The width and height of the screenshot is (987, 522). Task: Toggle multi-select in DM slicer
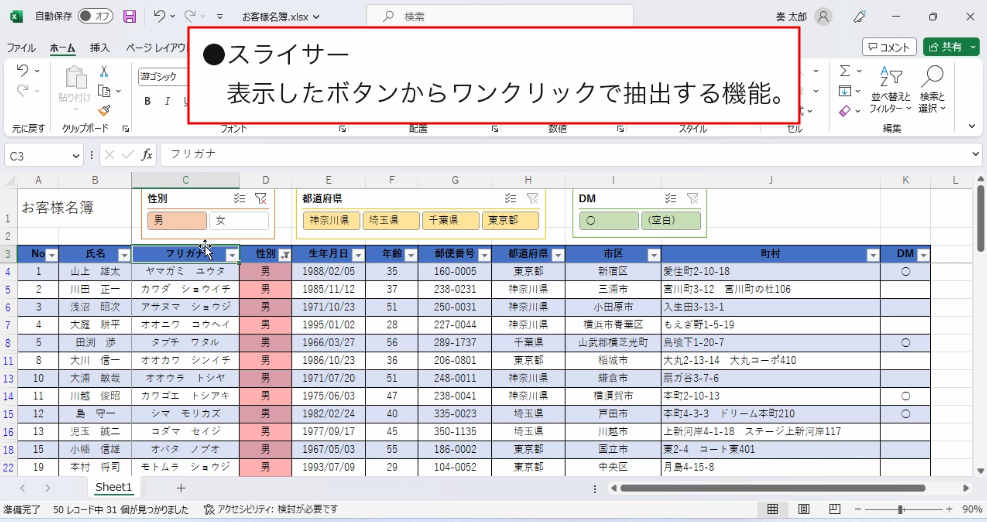tap(671, 198)
